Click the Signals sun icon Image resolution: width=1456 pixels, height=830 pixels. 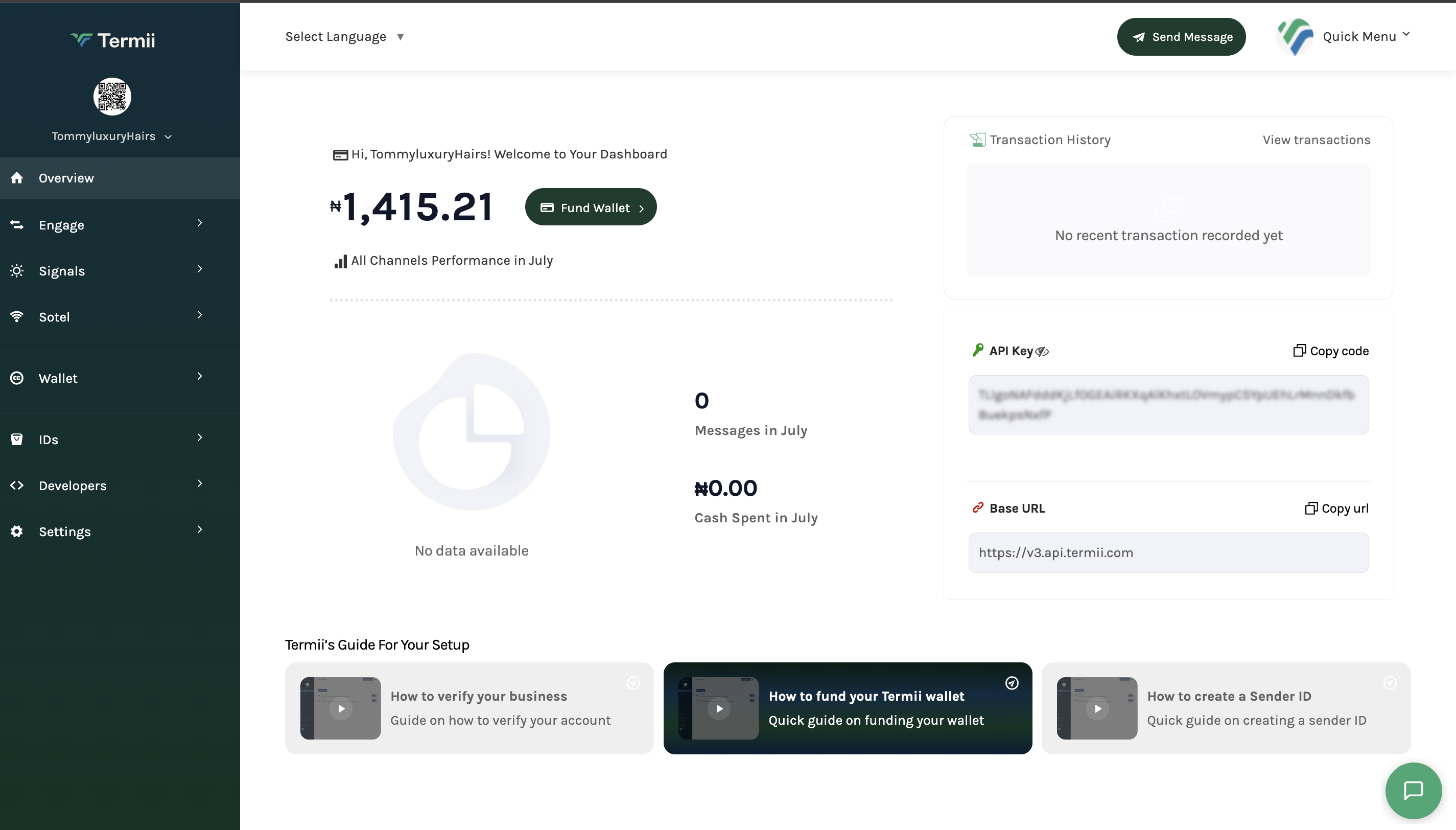tap(16, 271)
